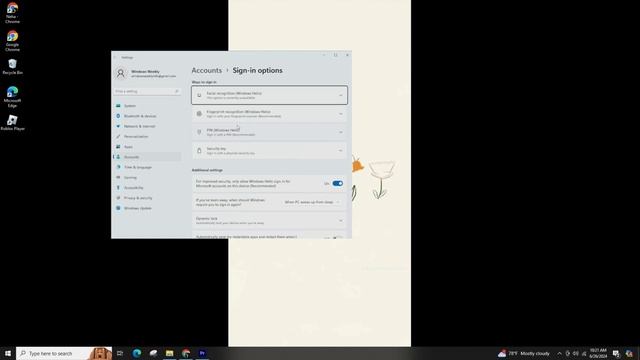640x360 pixels.
Task: Open Google Chrome desktop shortcut
Action: pos(12,41)
